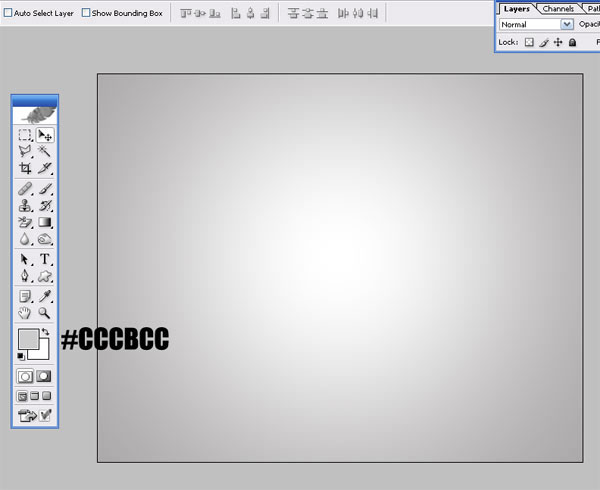Open the Layers tab
The height and width of the screenshot is (490, 600).
(x=516, y=8)
